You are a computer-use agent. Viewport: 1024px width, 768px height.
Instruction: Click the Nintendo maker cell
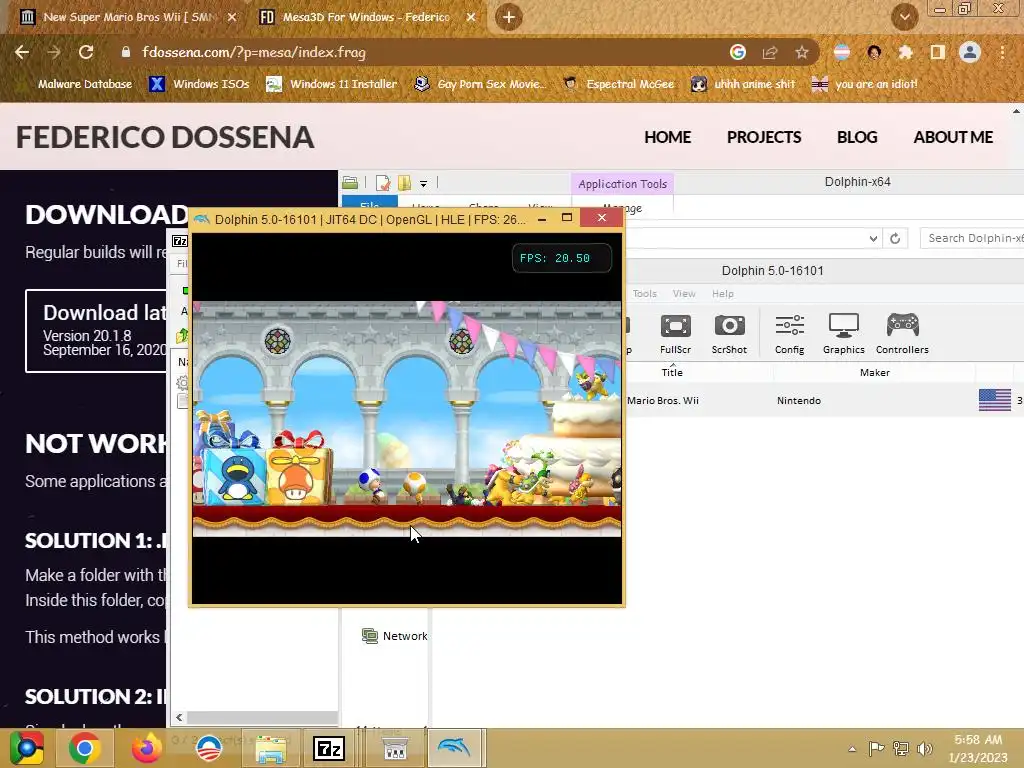pos(799,400)
